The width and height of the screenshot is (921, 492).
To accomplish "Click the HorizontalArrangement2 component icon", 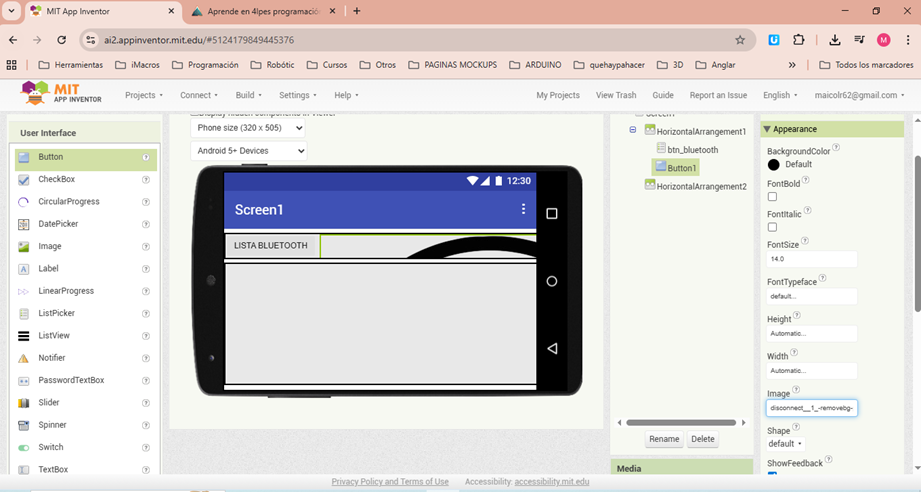I will tap(650, 186).
